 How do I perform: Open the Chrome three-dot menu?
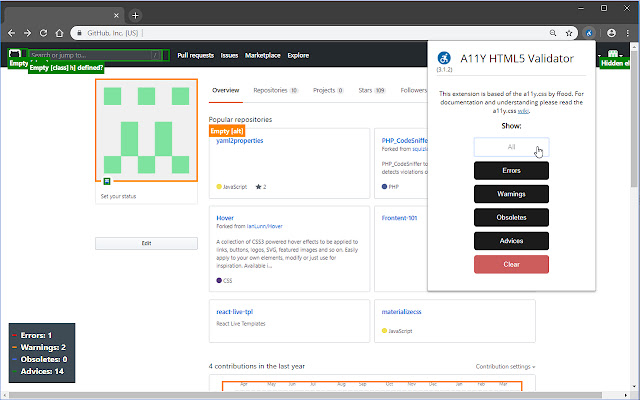[628, 33]
